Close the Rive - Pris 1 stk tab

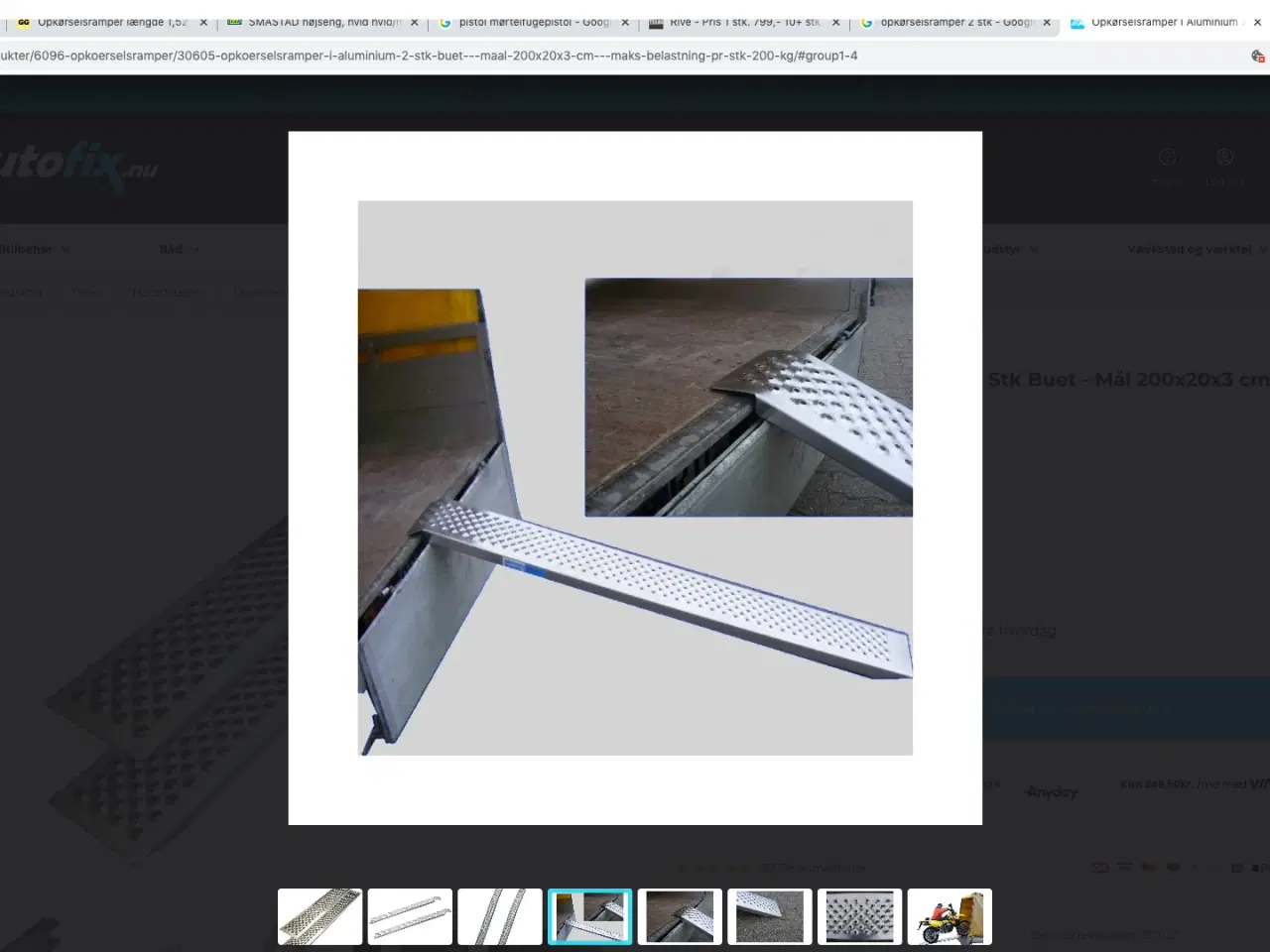click(x=835, y=22)
